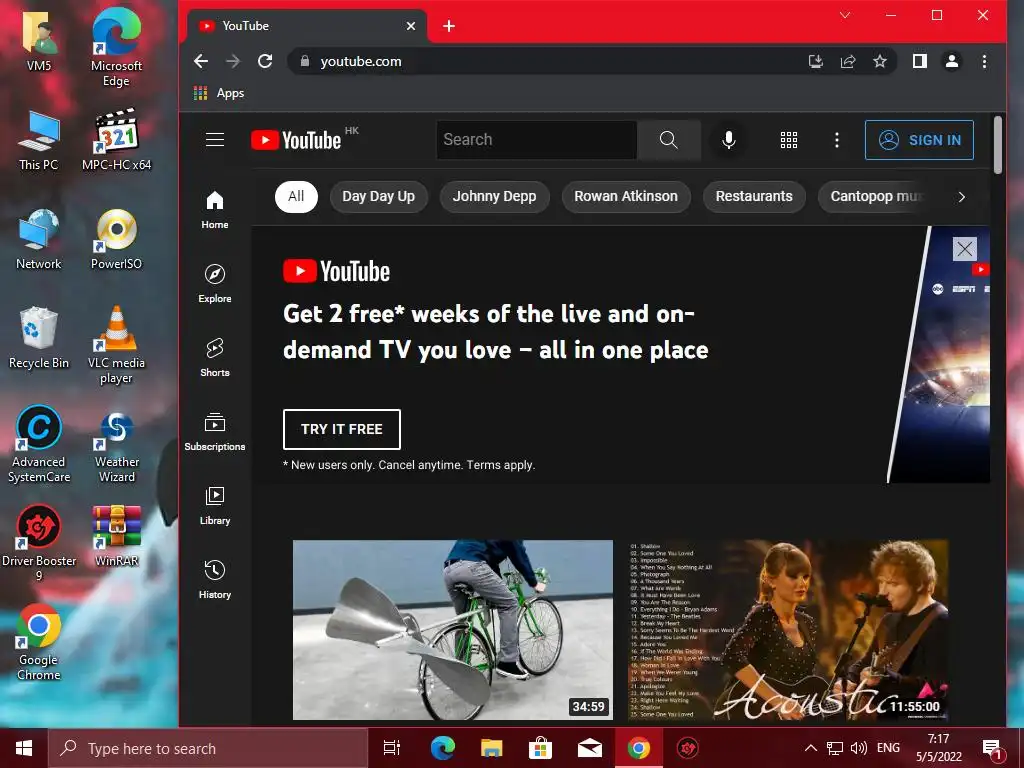The width and height of the screenshot is (1024, 768).
Task: Open Library in YouTube sidebar
Action: coord(215,505)
